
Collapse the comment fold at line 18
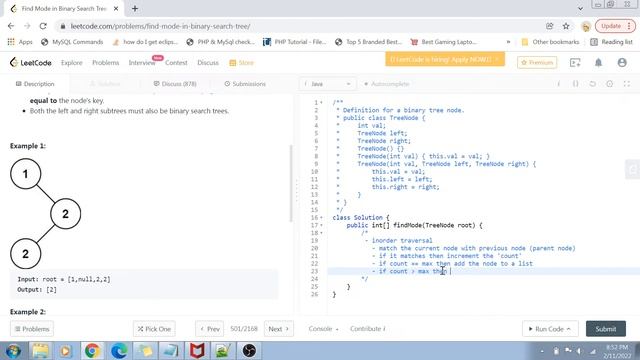tap(322, 233)
